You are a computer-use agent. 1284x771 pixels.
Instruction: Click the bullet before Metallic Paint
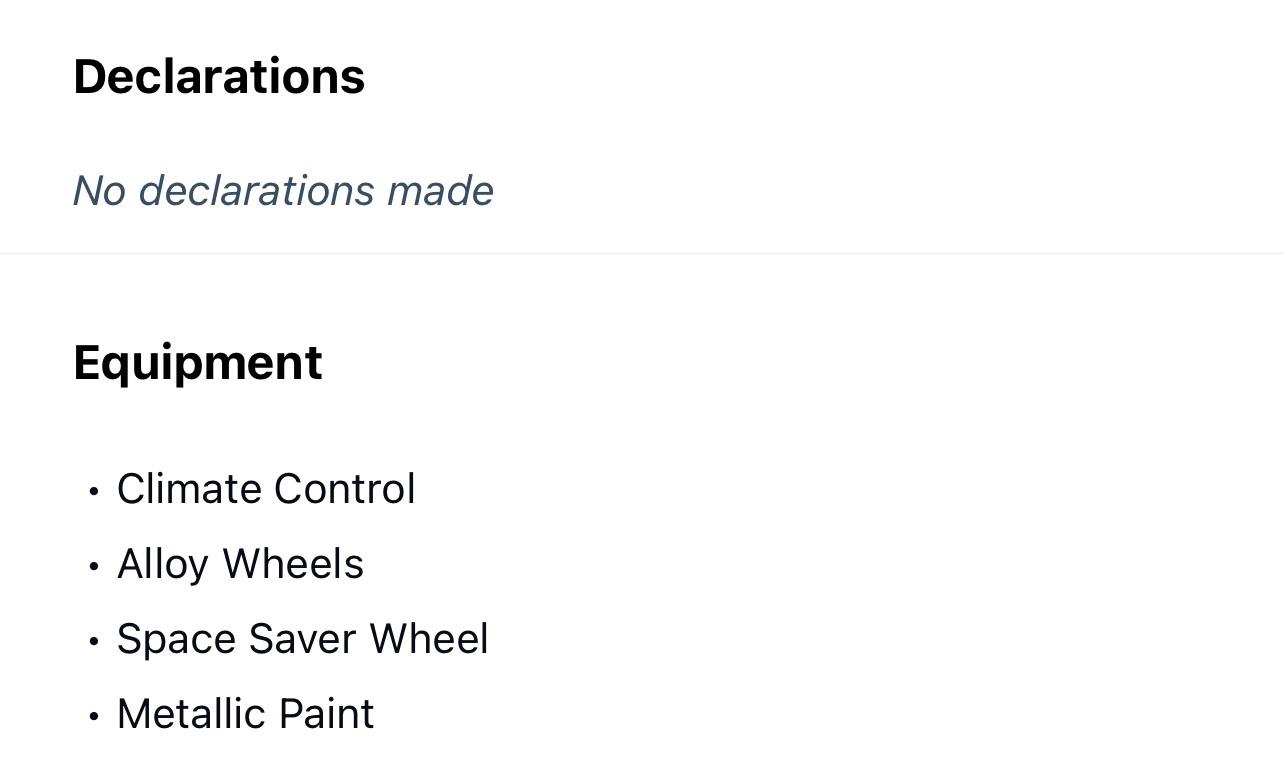[x=94, y=716]
